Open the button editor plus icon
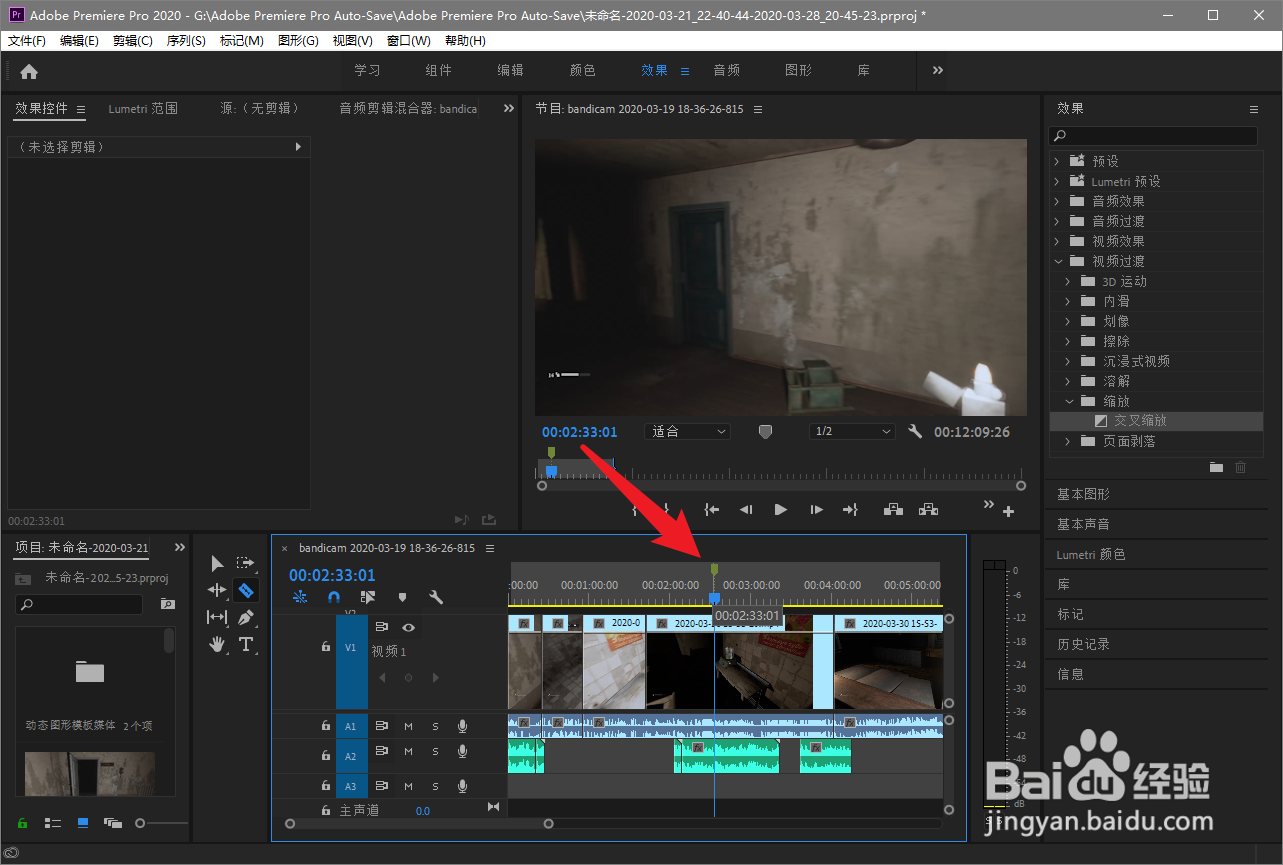 pos(1008,512)
